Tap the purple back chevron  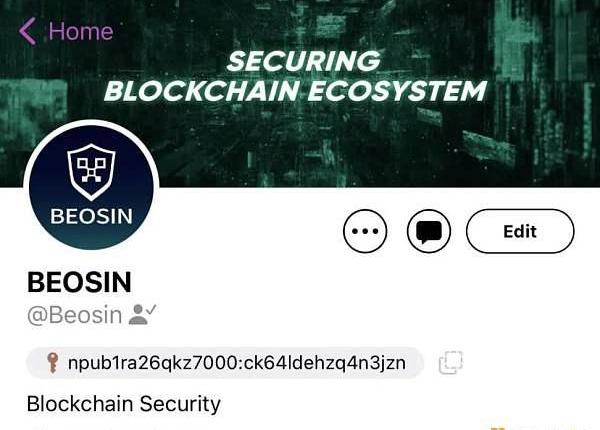click(28, 31)
